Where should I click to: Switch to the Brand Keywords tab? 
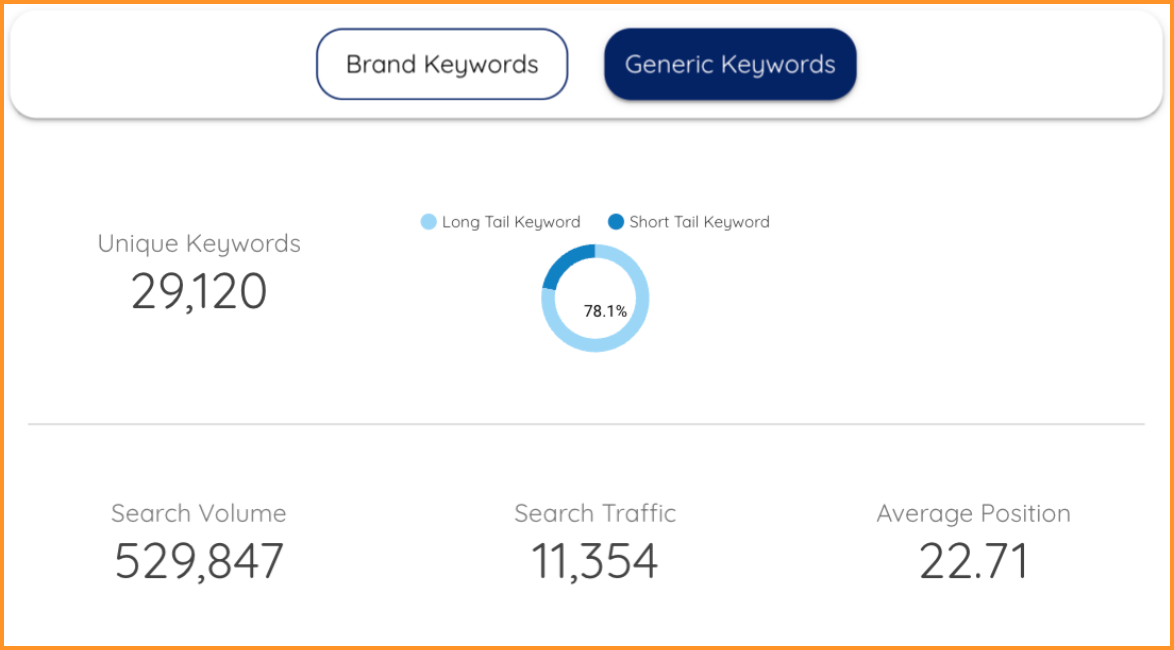pos(442,64)
